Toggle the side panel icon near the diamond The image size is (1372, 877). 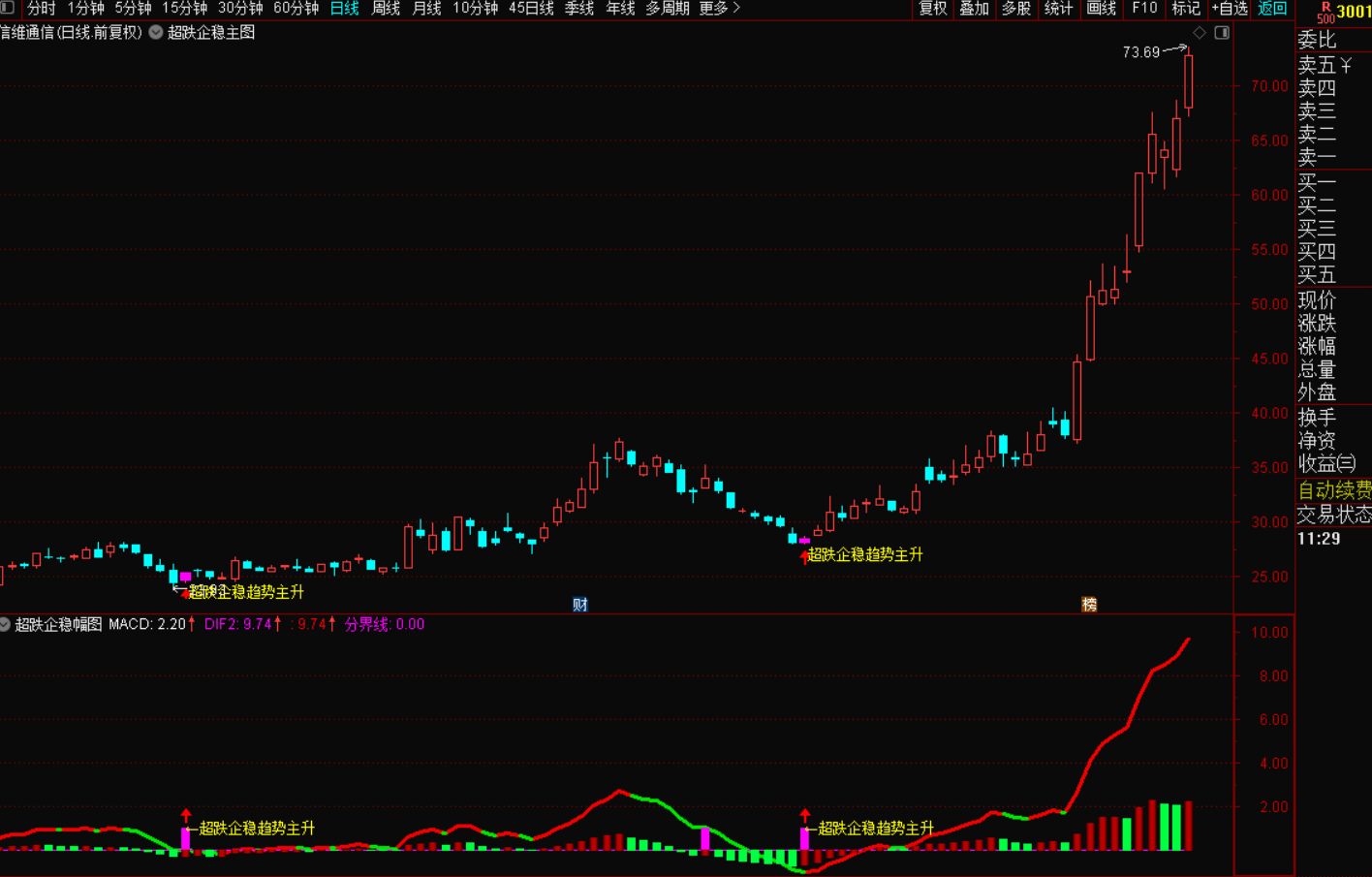1222,33
